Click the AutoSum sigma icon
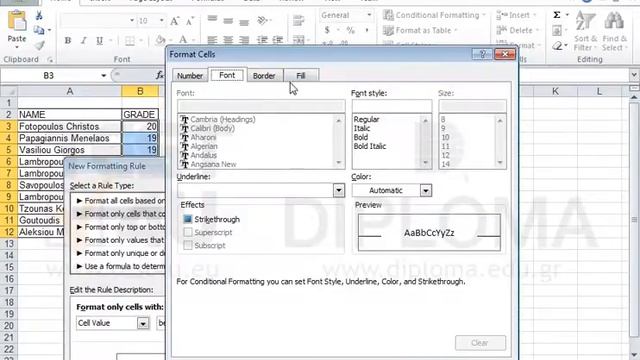 557,15
